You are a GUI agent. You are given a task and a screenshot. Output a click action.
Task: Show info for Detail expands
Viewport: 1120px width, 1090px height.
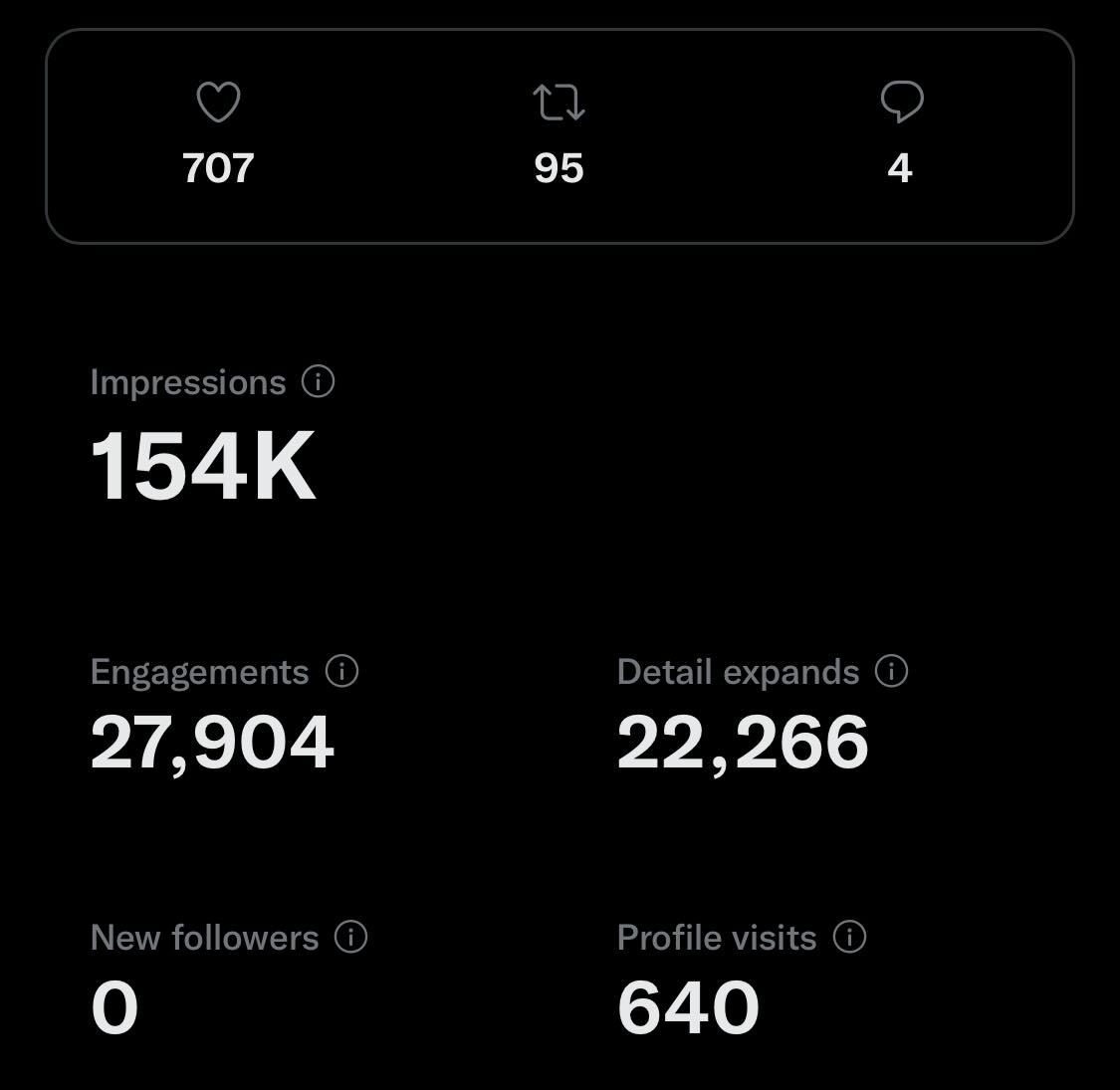(x=891, y=672)
